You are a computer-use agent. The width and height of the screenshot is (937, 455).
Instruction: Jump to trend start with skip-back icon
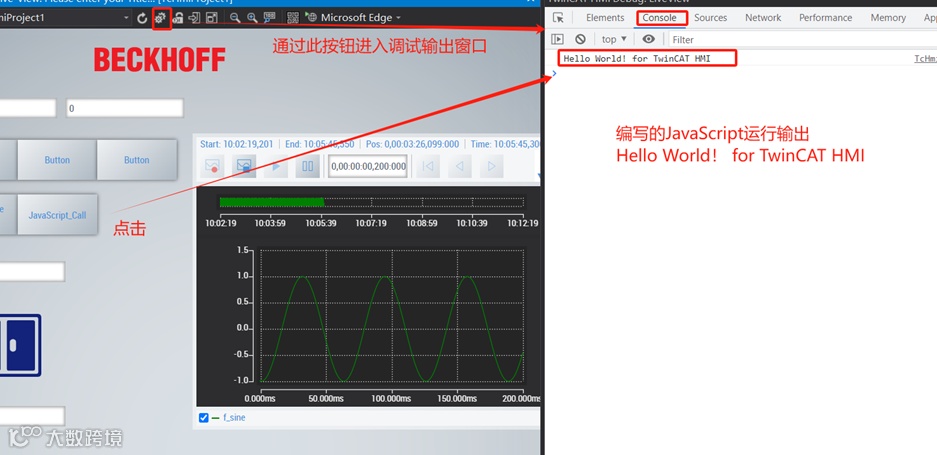[428, 166]
